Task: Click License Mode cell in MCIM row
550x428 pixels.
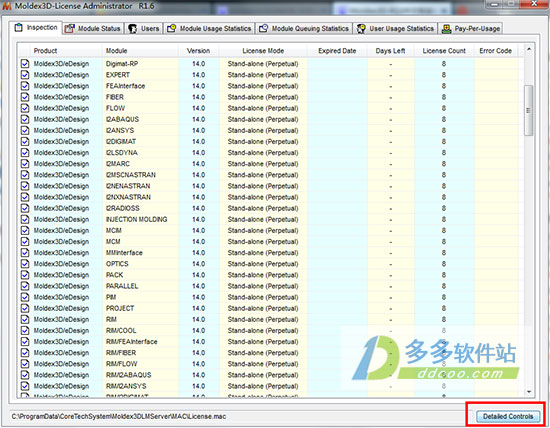Action: 263,230
